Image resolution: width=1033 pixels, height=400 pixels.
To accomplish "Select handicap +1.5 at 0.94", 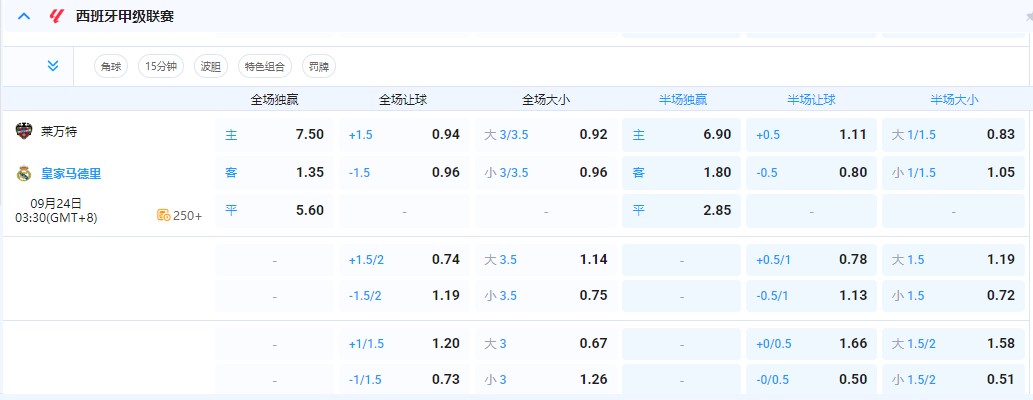I will [x=404, y=135].
